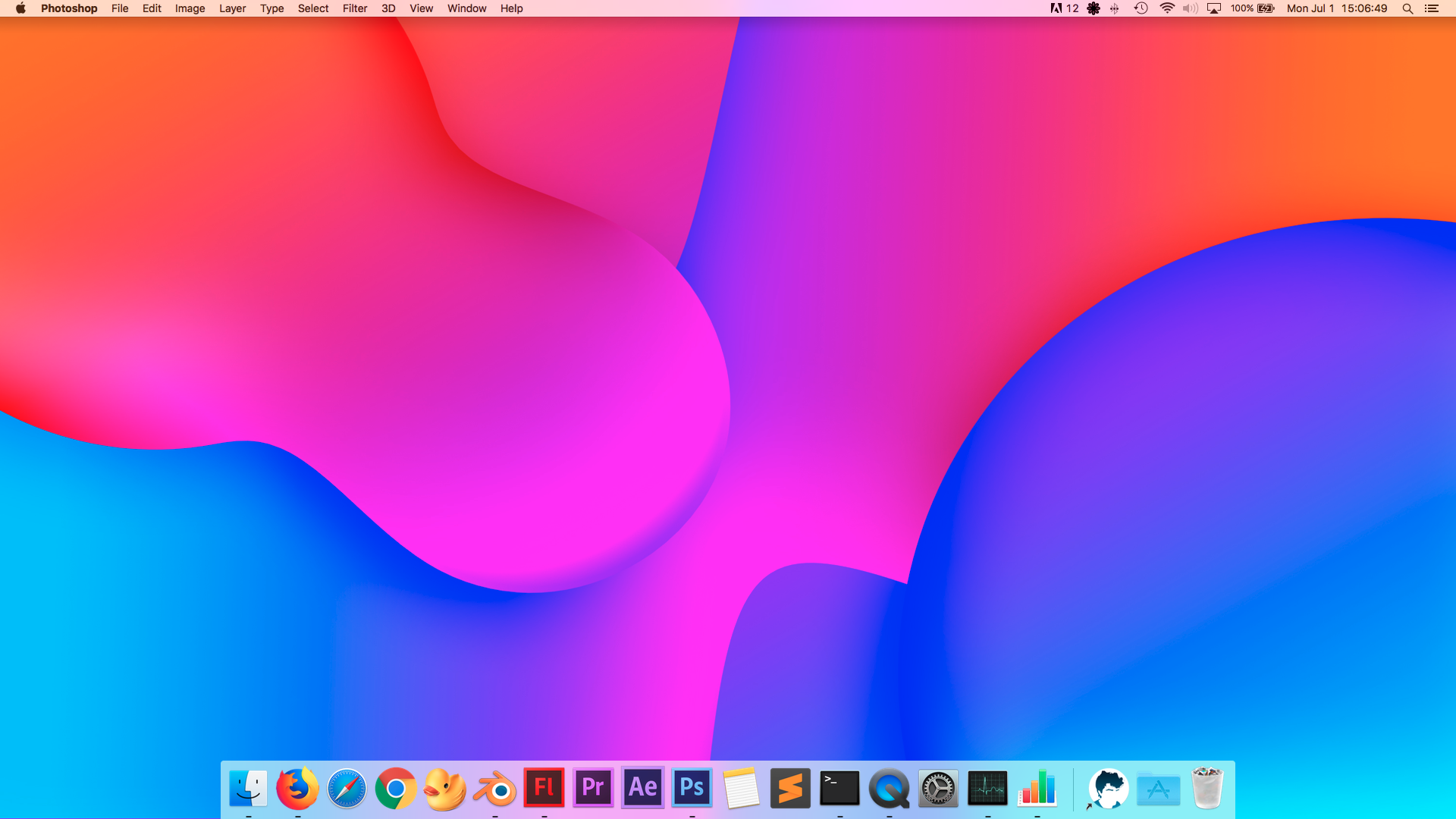The height and width of the screenshot is (819, 1456).
Task: Open the Window menu
Action: coord(466,8)
